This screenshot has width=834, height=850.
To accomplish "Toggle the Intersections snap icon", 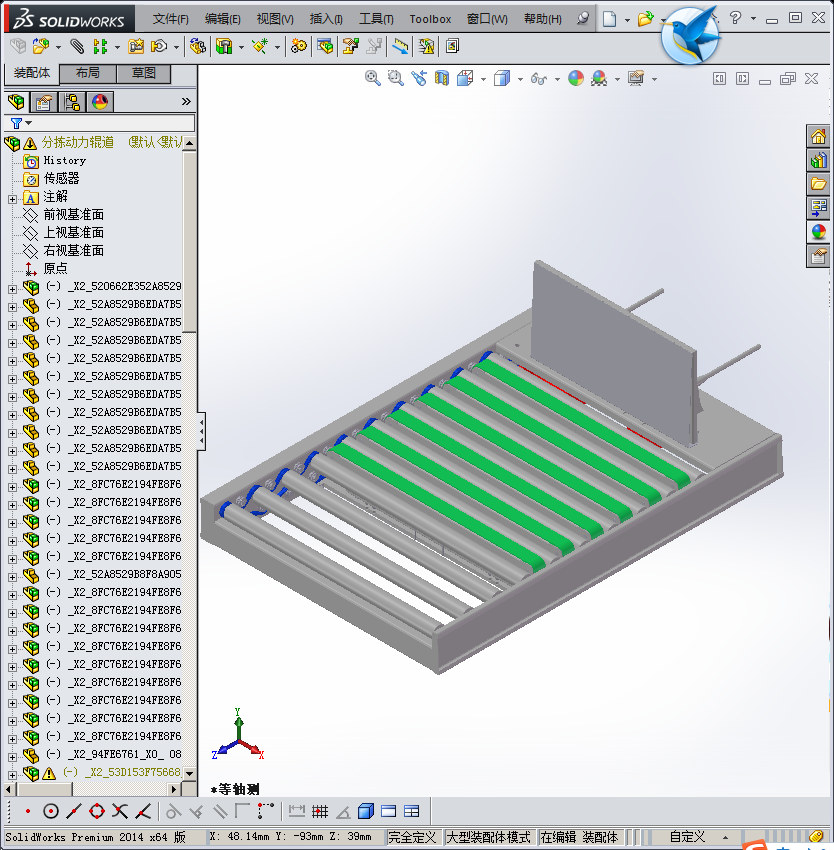I will tap(120, 812).
